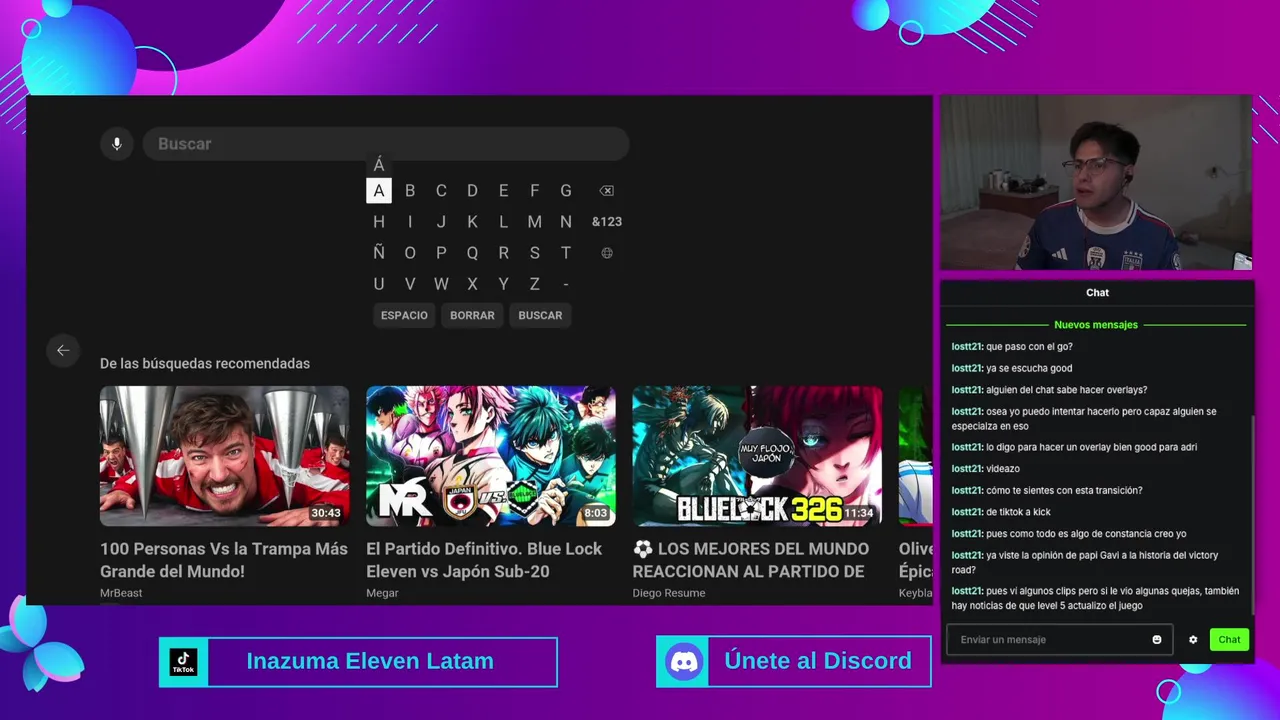The image size is (1280, 720).
Task: Select letter Q on the on-screen keyboard
Action: click(472, 253)
